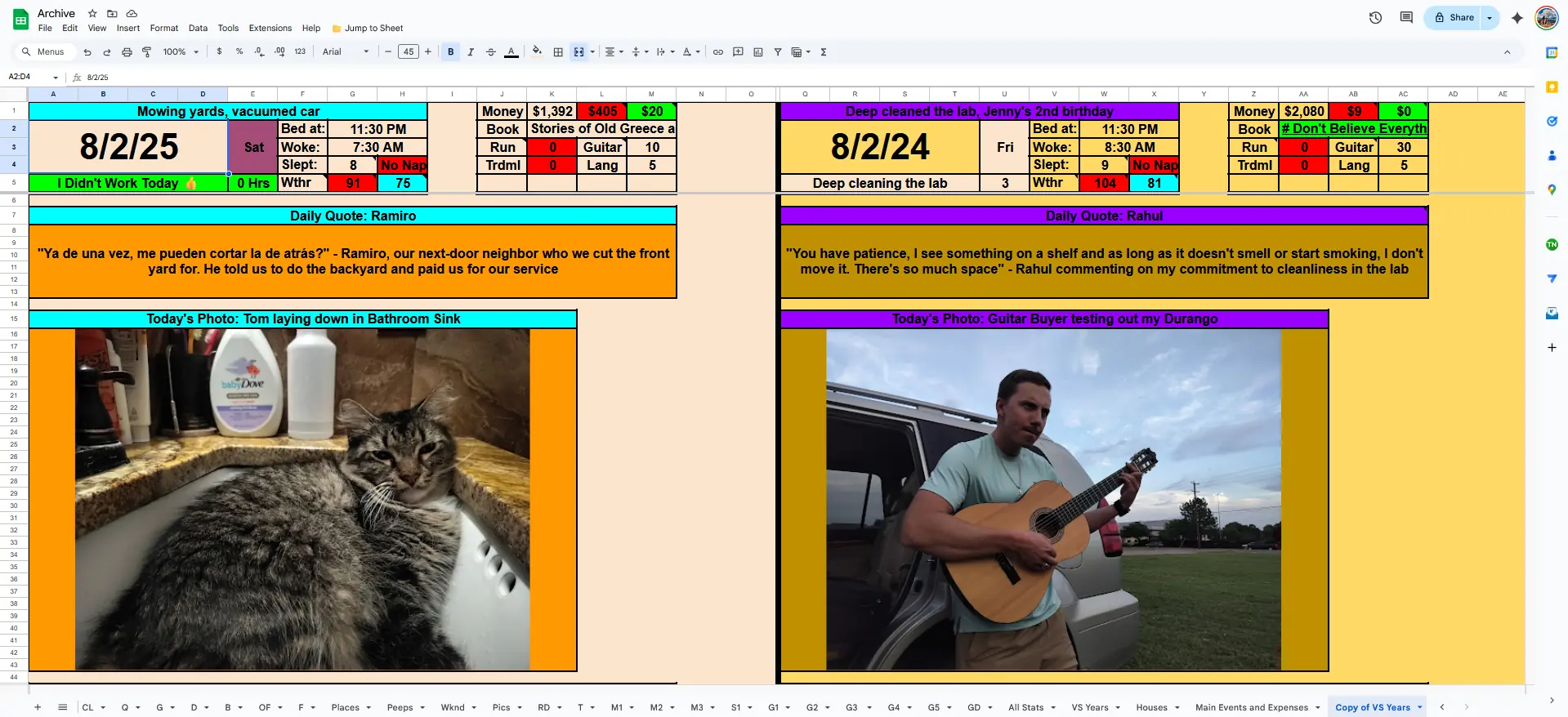Open text wrapping dropdown

tap(665, 51)
